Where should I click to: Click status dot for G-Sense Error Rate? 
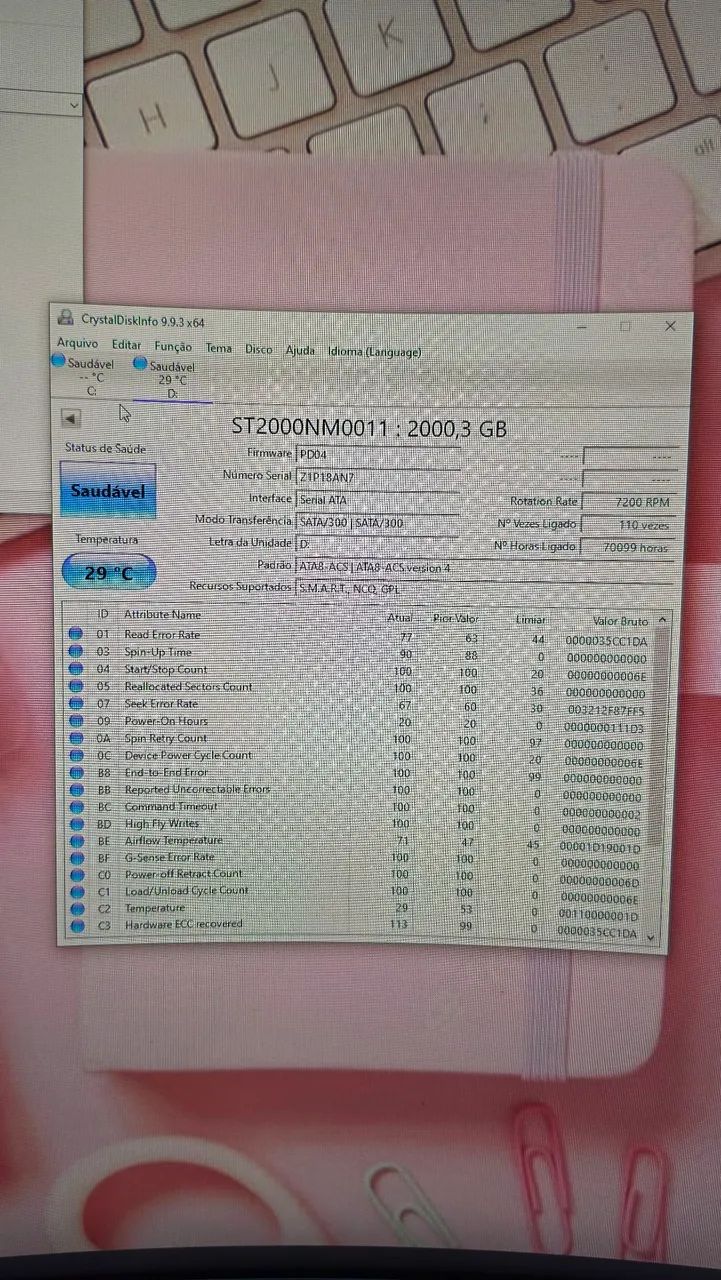click(75, 858)
